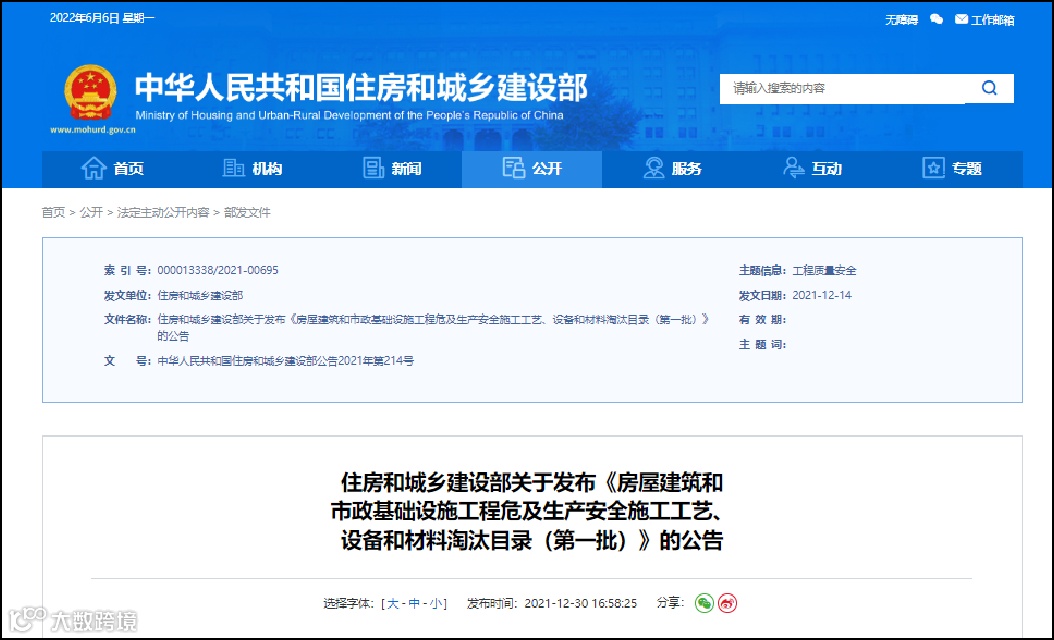Click the article headline text
The width and height of the screenshot is (1054, 640).
[528, 512]
